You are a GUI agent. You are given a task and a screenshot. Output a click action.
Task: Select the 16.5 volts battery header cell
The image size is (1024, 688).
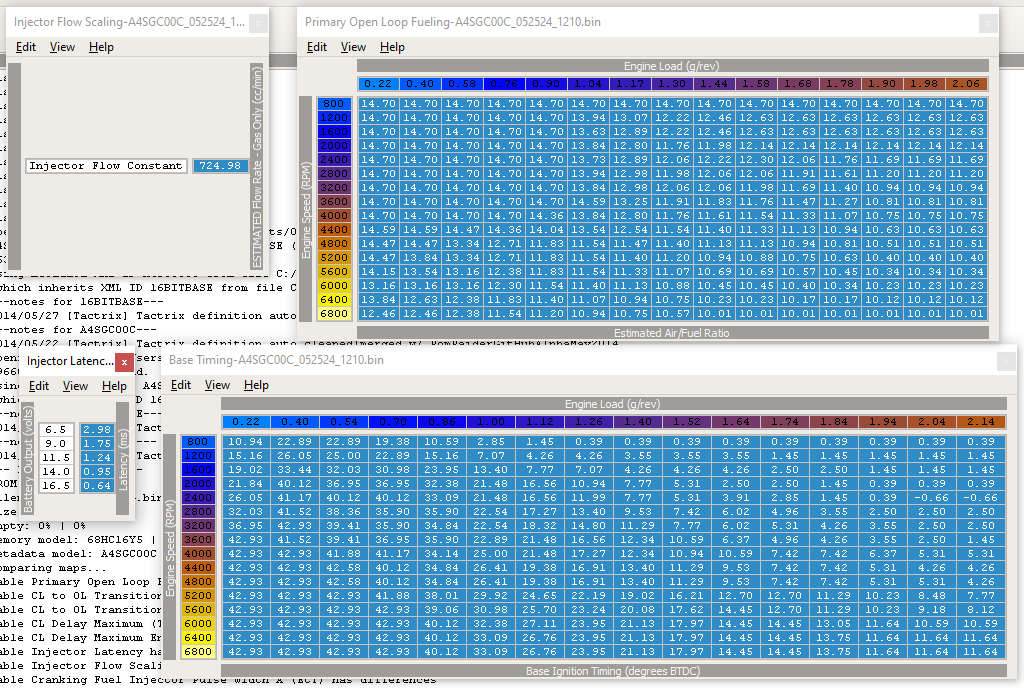coord(57,485)
